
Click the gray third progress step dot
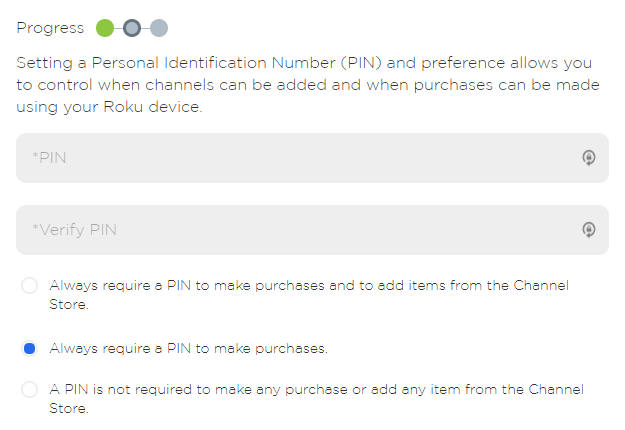[159, 28]
